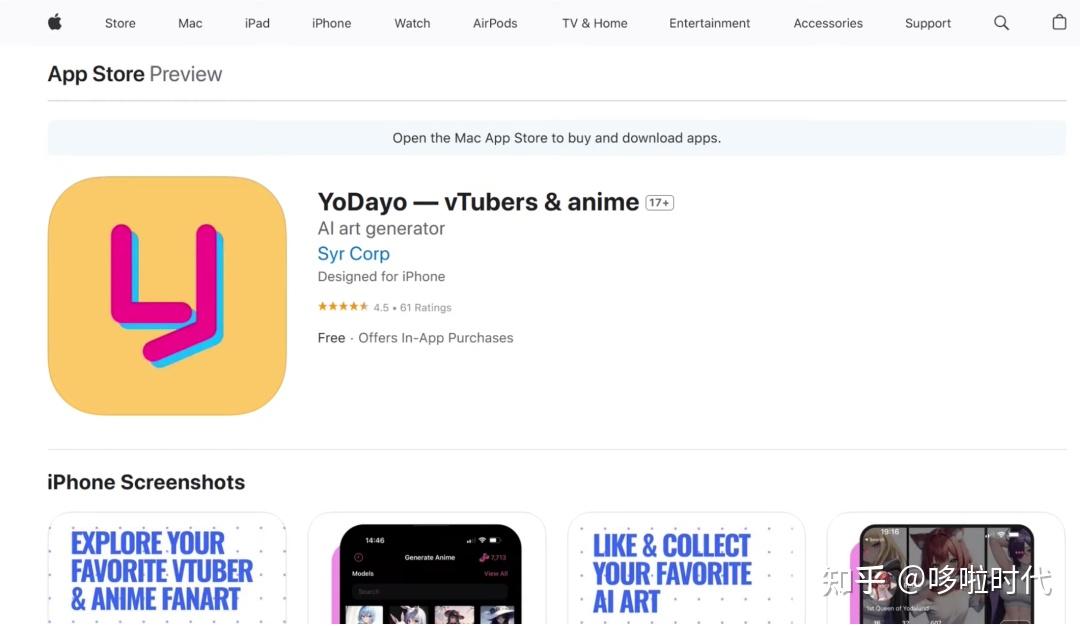Open the Store menu item
Viewport: 1080px width, 626px height.
(x=120, y=23)
